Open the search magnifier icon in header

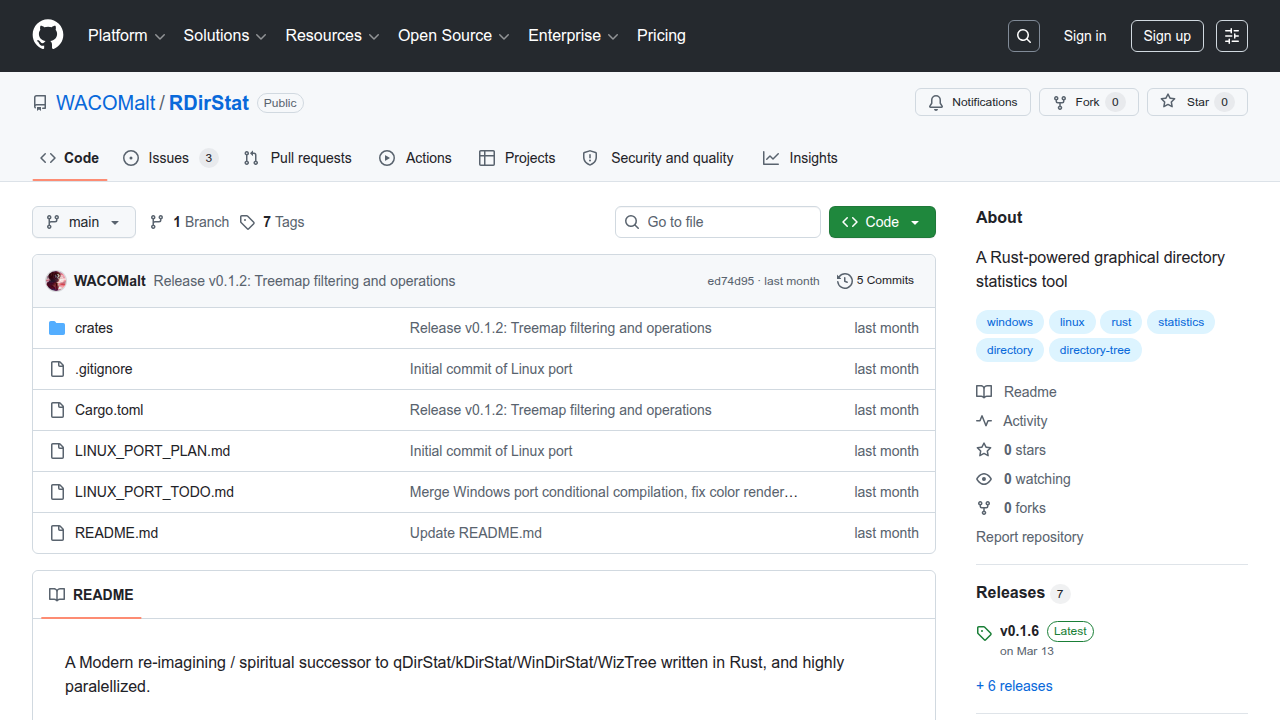point(1024,36)
